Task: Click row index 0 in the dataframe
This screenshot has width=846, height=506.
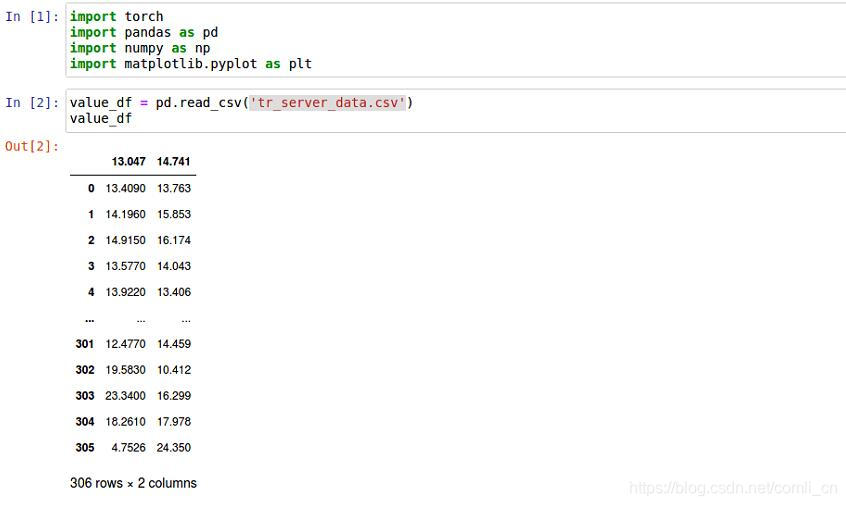Action: click(91, 188)
